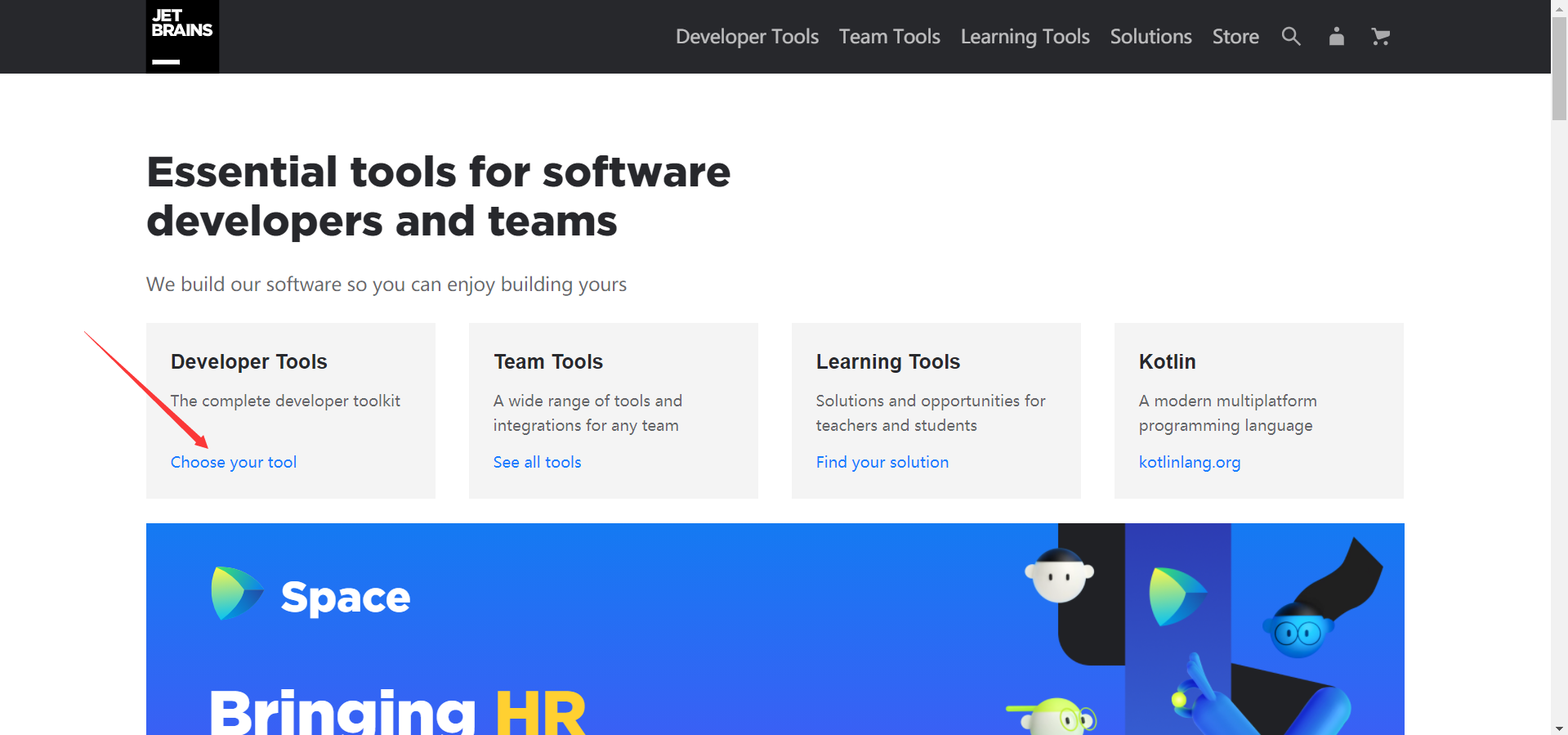
Task: Click the JetBrains logo
Action: point(182,37)
